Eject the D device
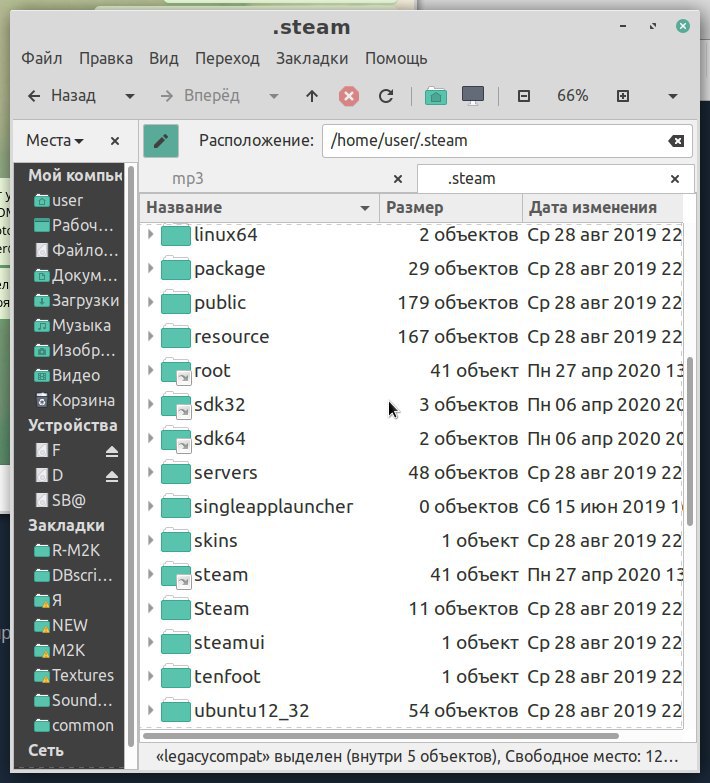The image size is (710, 783). (112, 476)
